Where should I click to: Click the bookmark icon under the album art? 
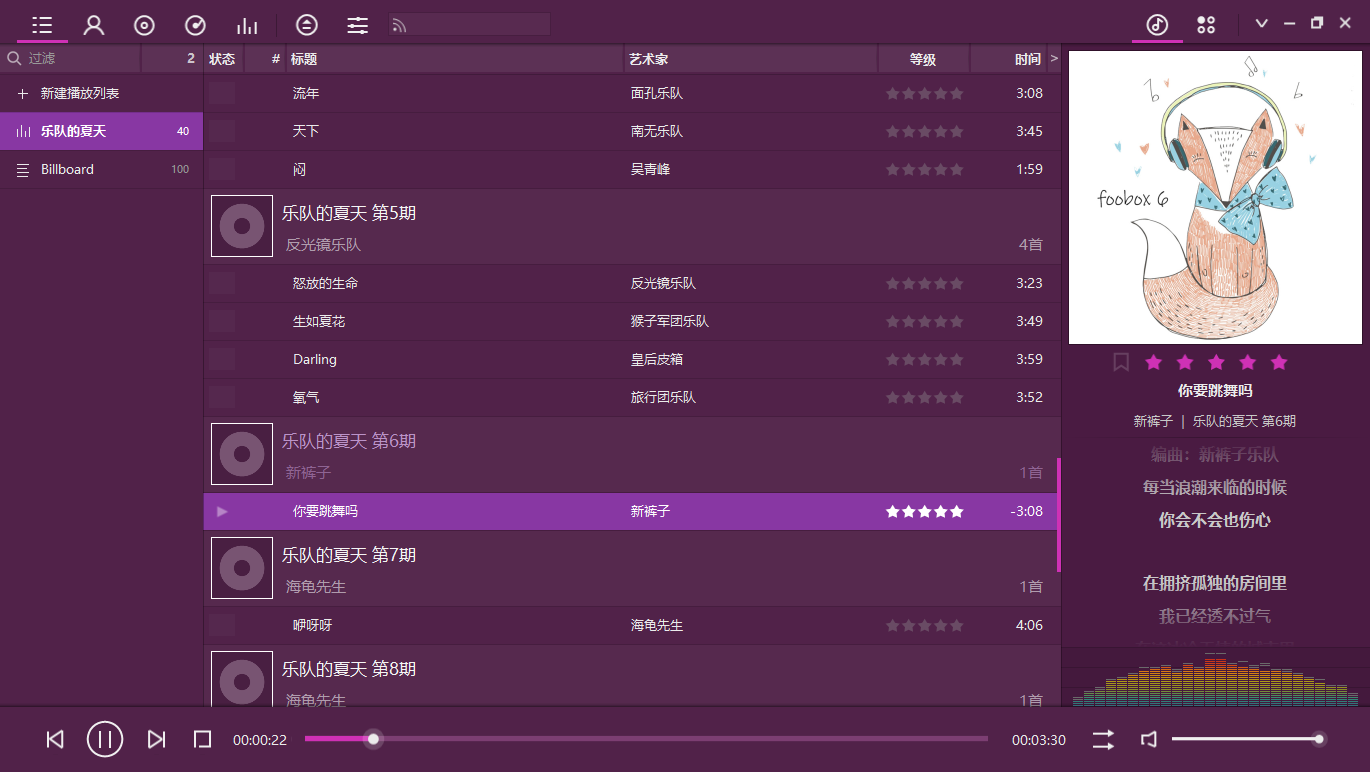coord(1120,362)
